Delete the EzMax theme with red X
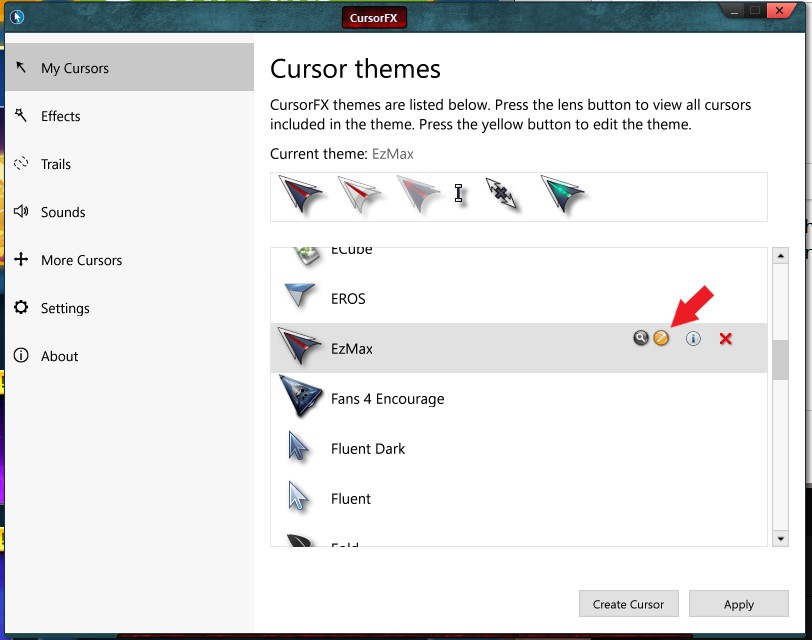This screenshot has height=640, width=812. point(726,339)
